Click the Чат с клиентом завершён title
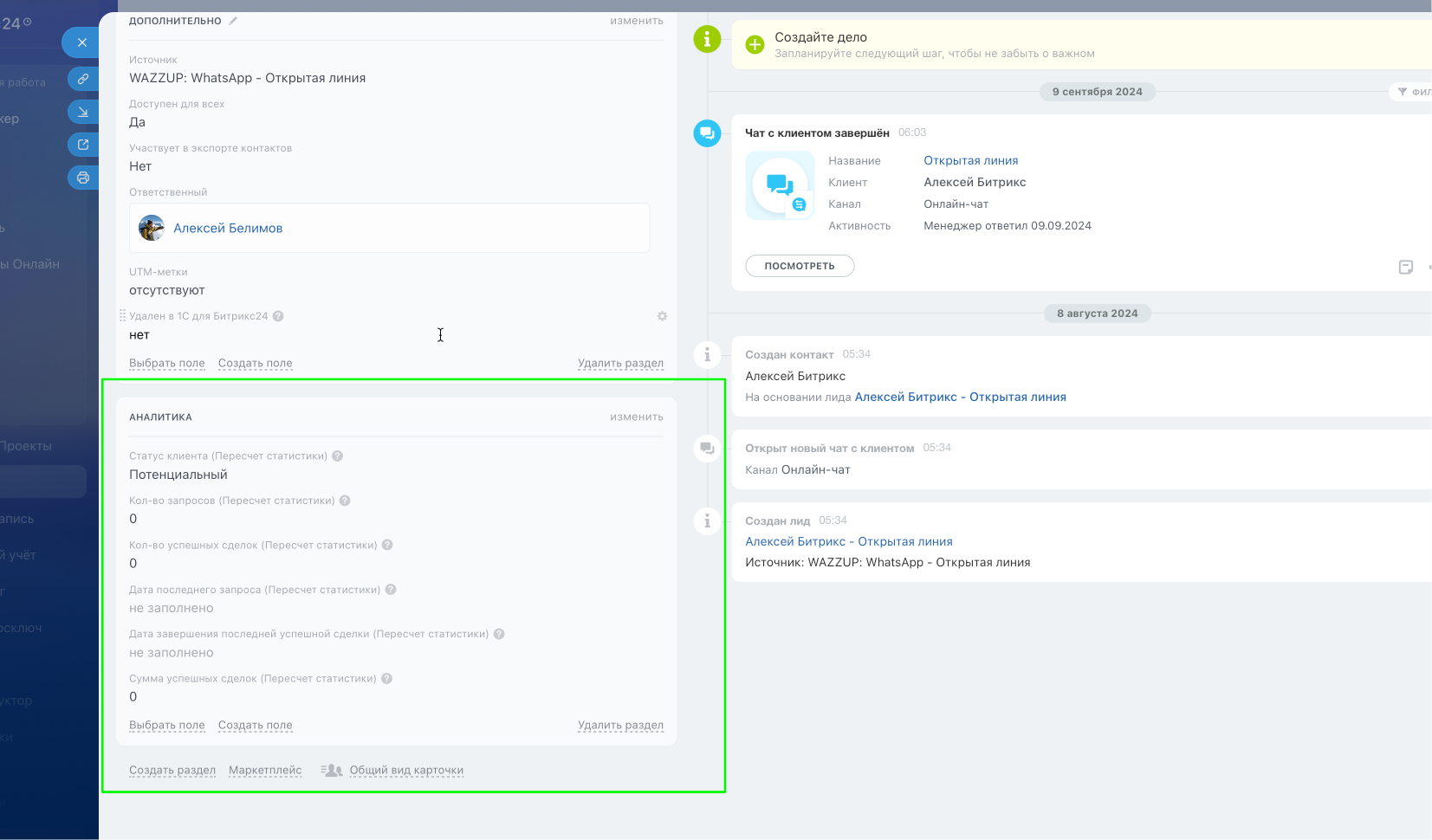The image size is (1432, 840). point(817,133)
